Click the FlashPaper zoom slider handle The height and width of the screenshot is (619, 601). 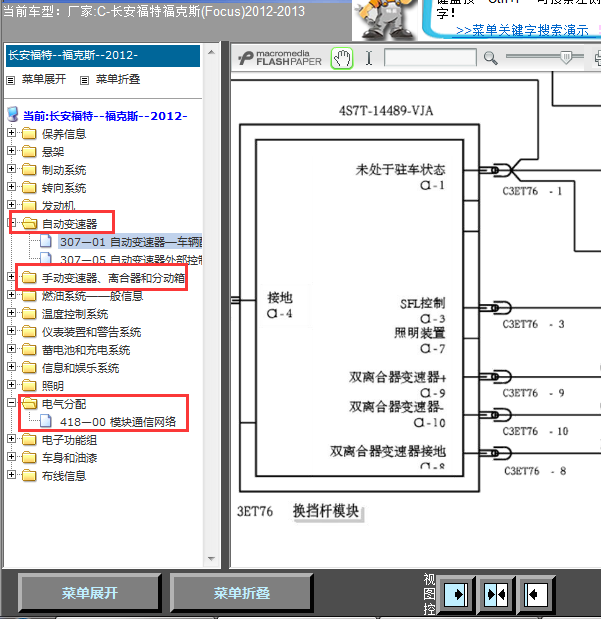tap(566, 57)
